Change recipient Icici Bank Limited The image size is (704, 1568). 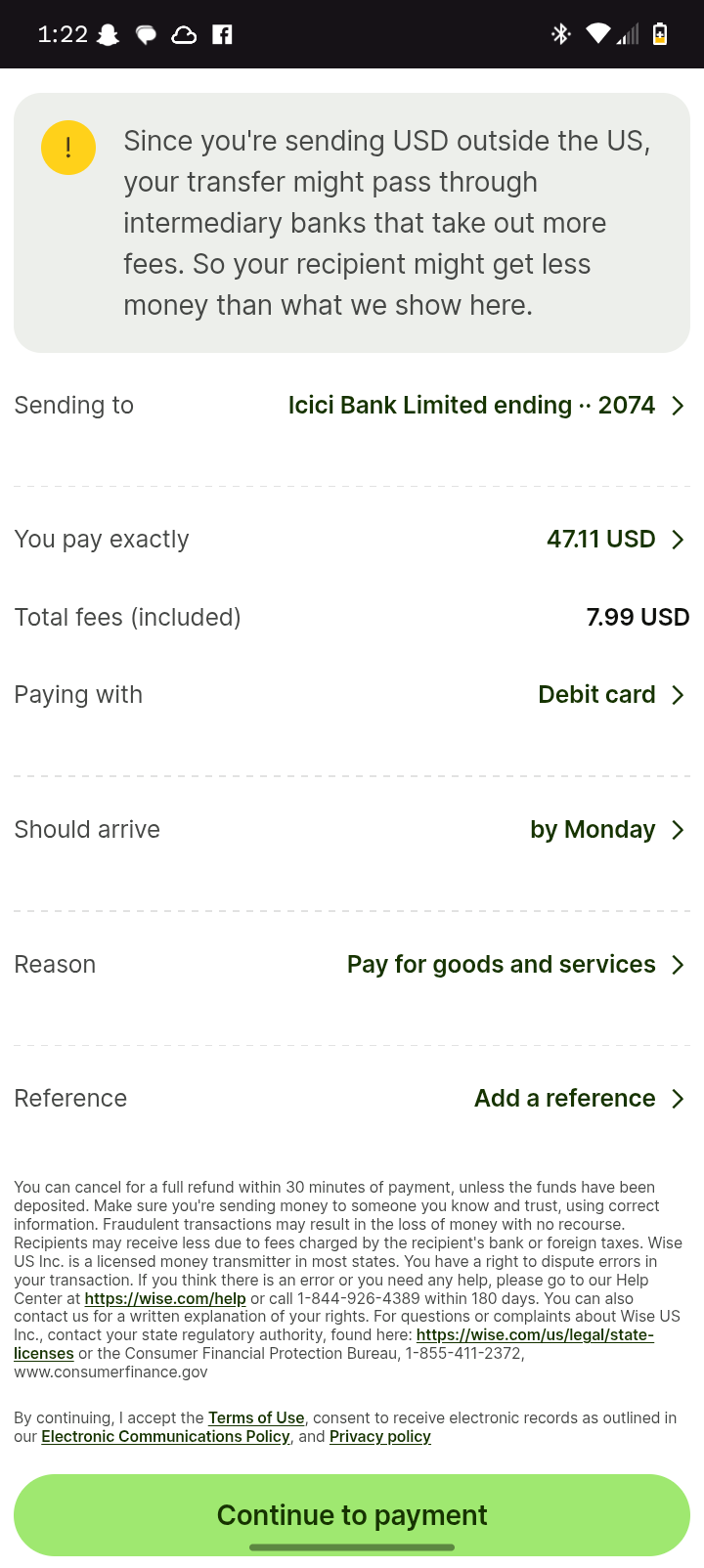[471, 406]
